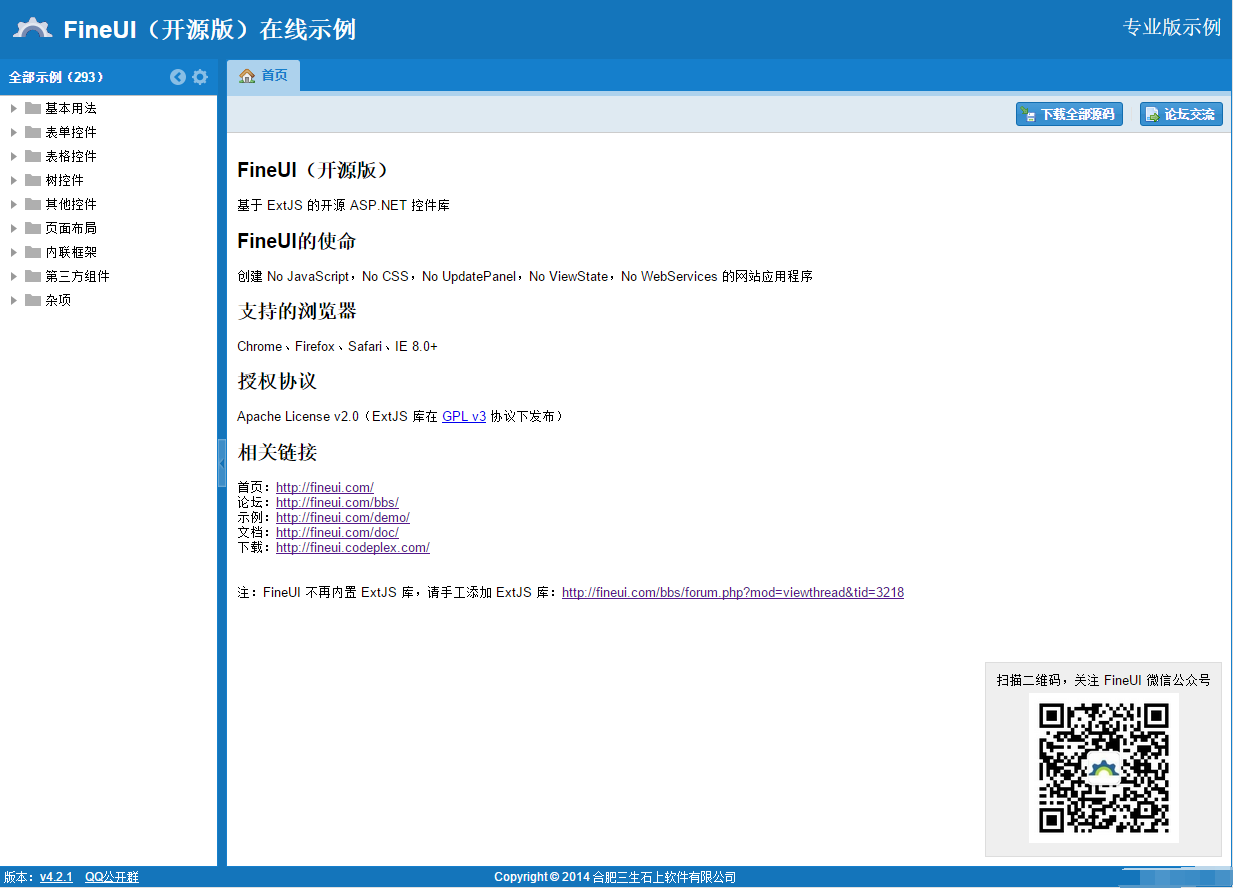Click the 其他控件 folder icon
Viewport: 1233px width, 888px height.
(33, 204)
